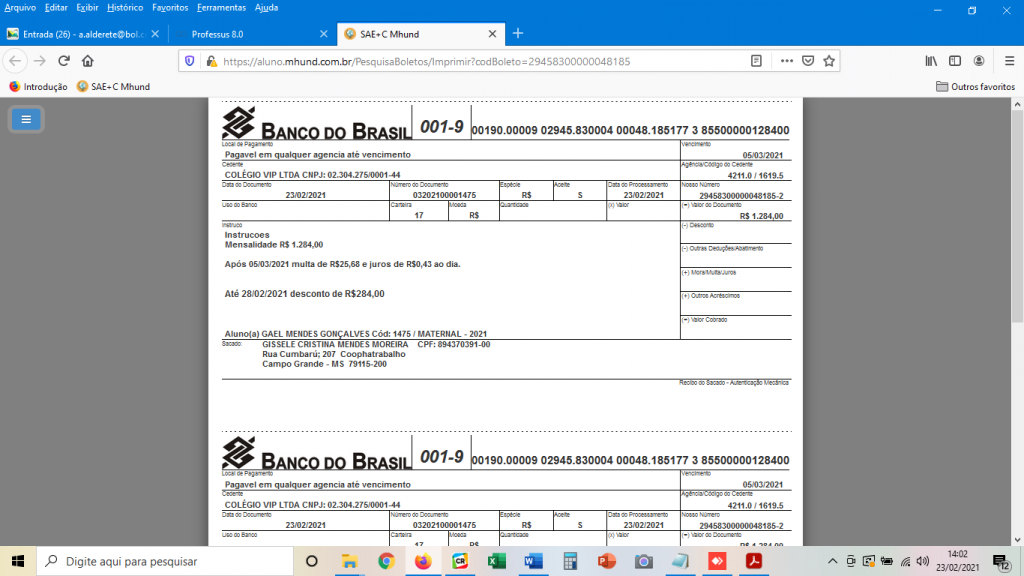This screenshot has height=576, width=1024.
Task: Open the Arquivo menu
Action: click(20, 8)
